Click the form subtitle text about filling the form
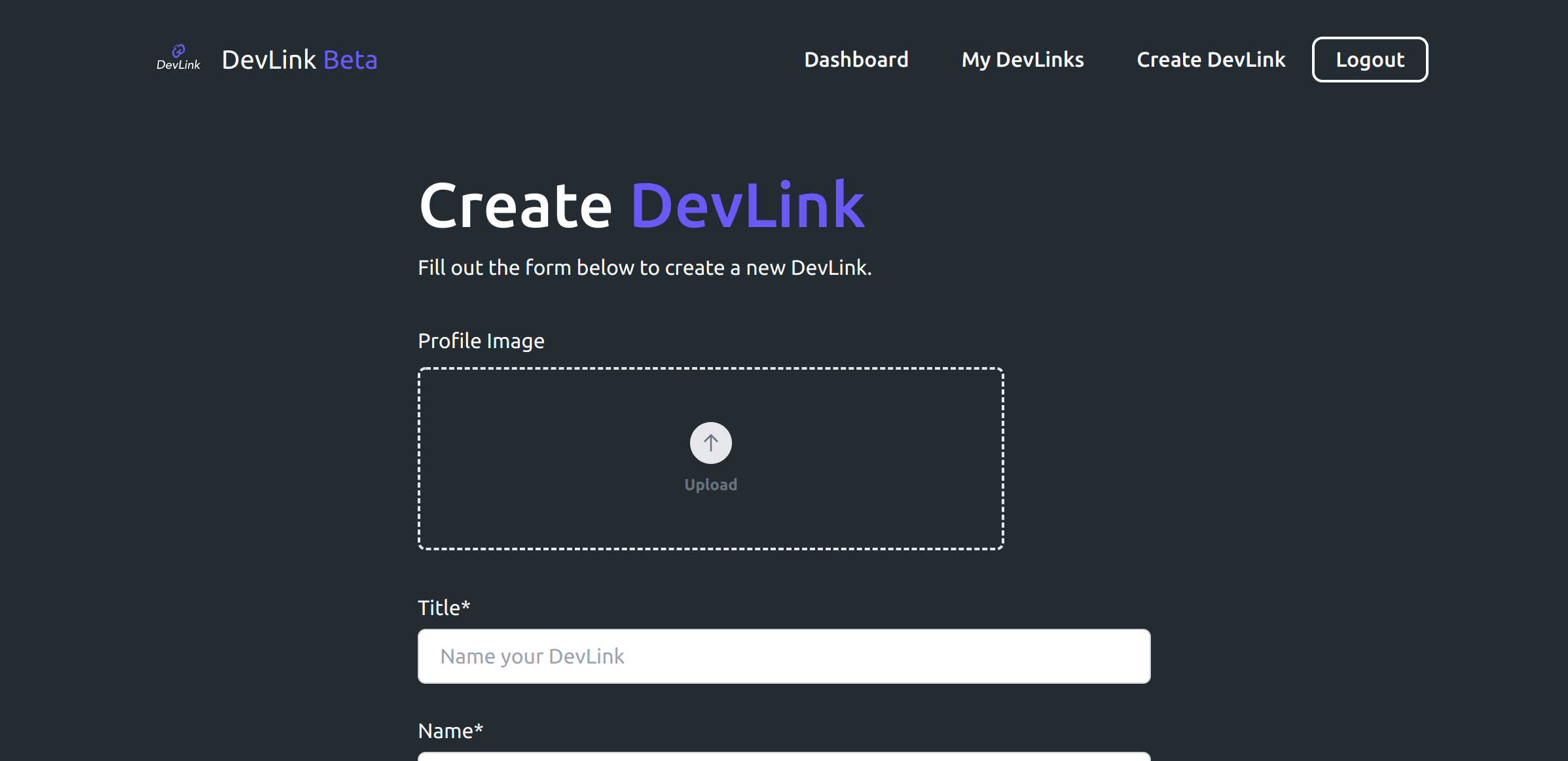The height and width of the screenshot is (761, 1568). 645,267
